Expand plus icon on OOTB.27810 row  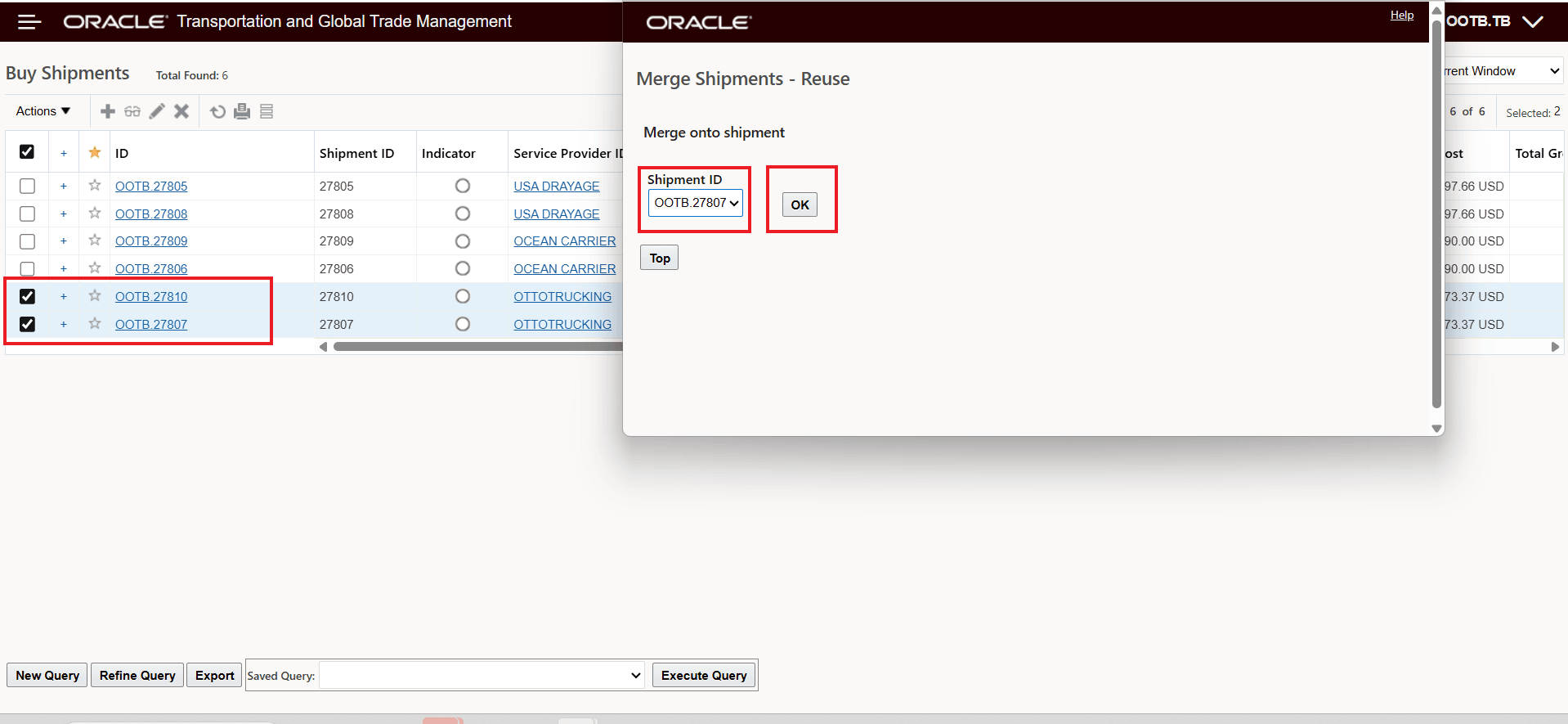[x=64, y=296]
